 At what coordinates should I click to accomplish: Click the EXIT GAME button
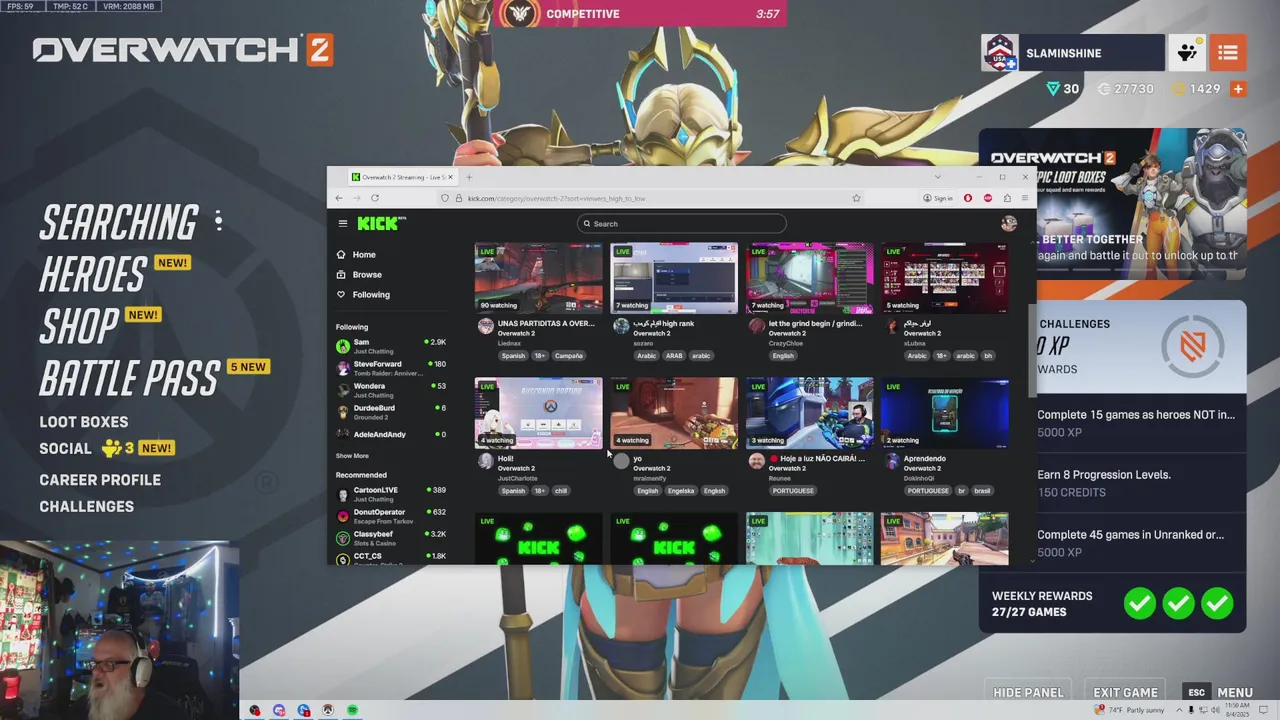click(1125, 692)
